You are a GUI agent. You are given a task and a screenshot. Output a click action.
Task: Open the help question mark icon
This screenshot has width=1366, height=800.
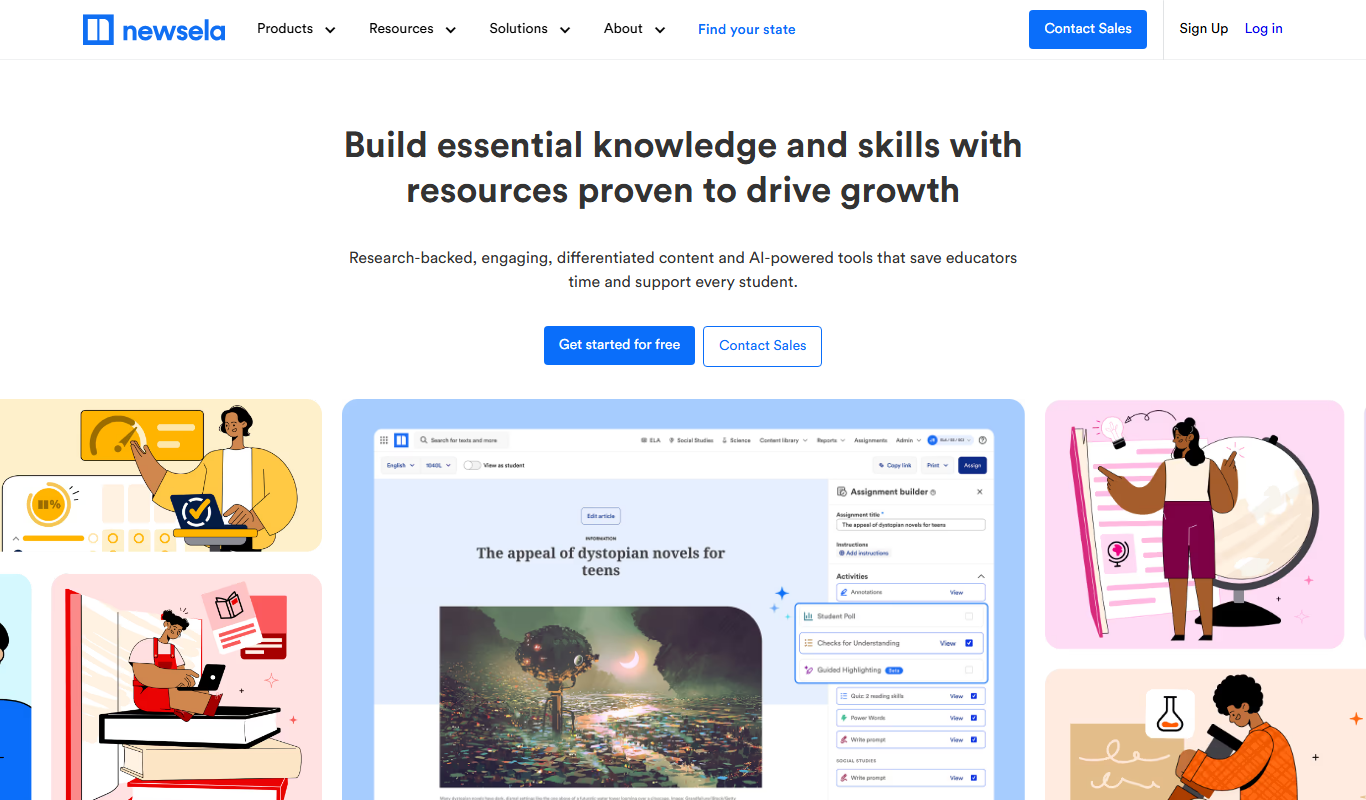point(983,440)
